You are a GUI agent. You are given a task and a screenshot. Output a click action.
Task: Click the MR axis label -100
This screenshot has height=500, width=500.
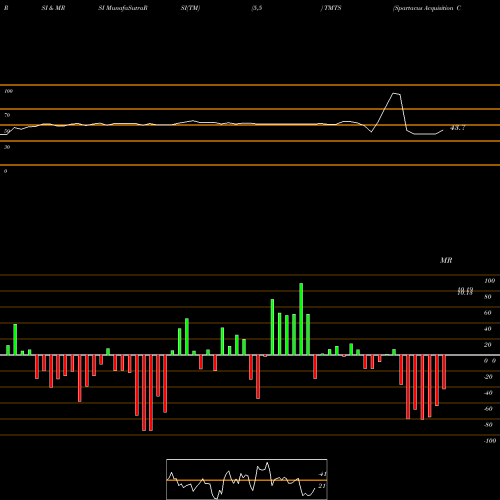[x=490, y=441]
